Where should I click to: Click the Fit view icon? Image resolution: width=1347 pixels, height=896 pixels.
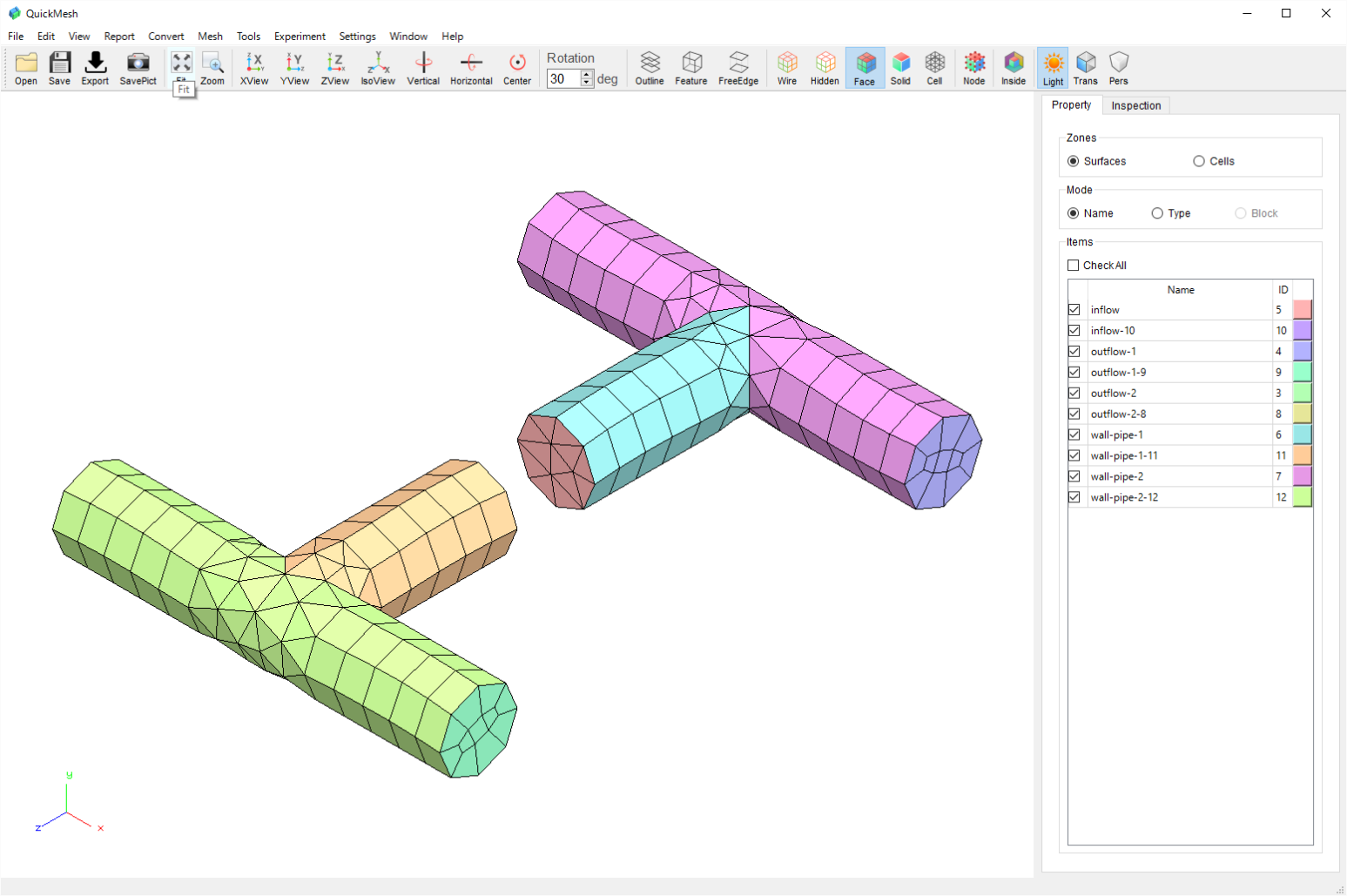pyautogui.click(x=181, y=64)
